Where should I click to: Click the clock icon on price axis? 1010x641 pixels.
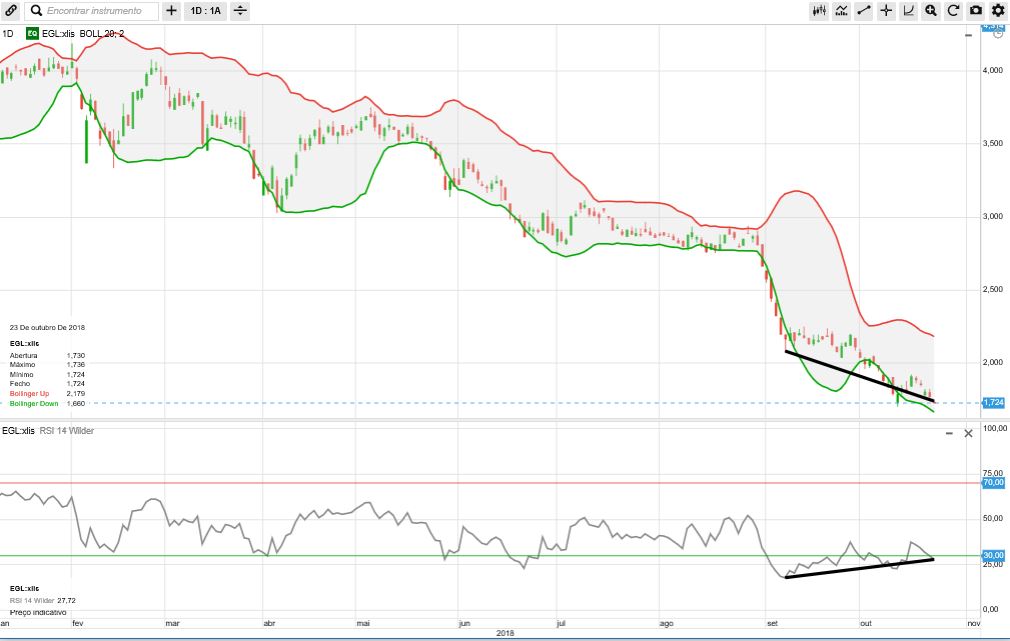[998, 33]
